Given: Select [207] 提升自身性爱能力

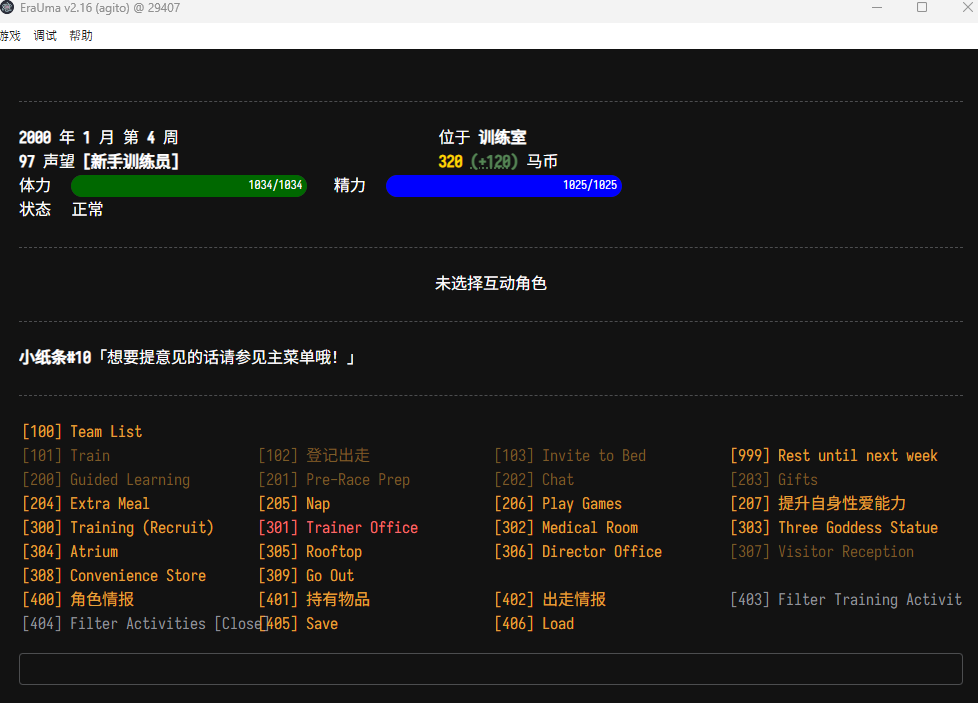Looking at the screenshot, I should tap(818, 504).
